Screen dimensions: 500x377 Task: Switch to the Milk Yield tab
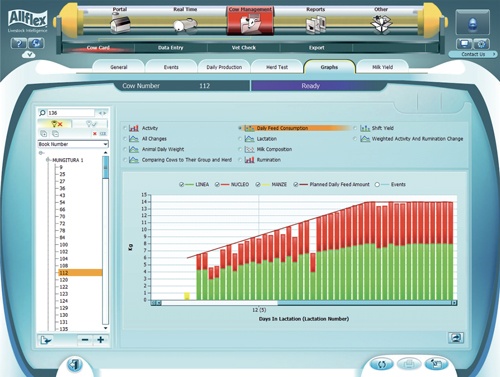click(382, 67)
